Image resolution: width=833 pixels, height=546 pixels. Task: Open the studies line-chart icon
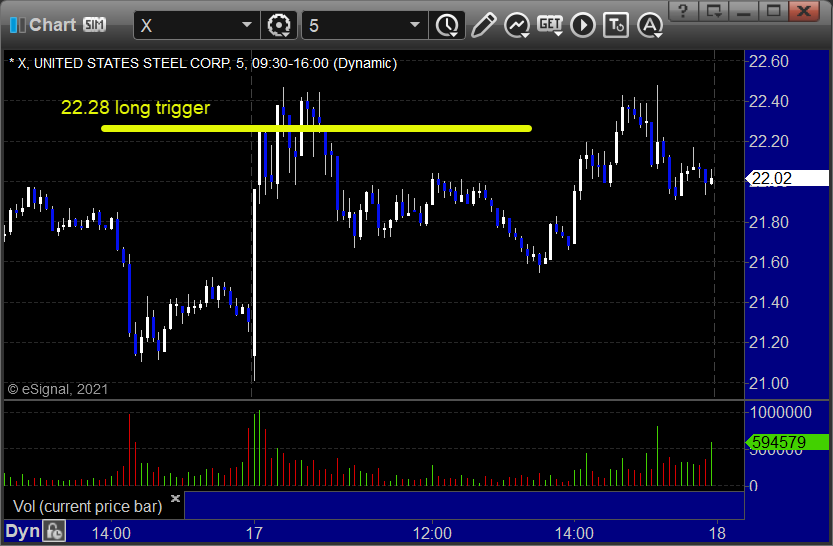[517, 25]
